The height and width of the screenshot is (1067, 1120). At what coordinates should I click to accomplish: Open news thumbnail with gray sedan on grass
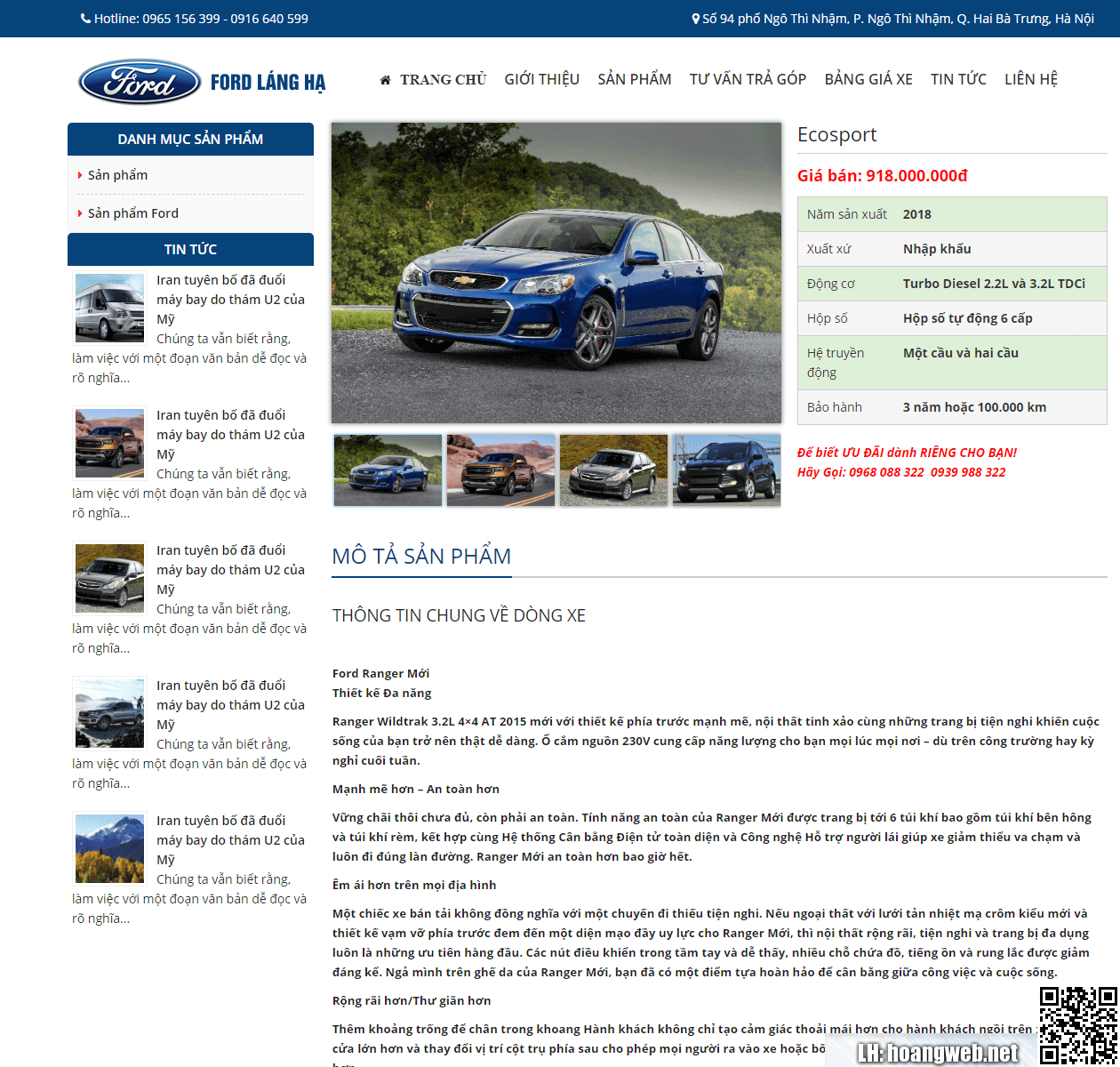pos(109,578)
